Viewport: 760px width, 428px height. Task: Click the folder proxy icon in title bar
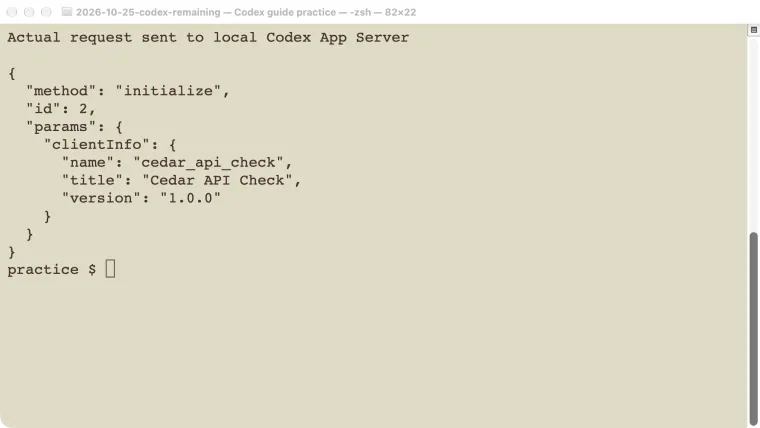pos(67,12)
